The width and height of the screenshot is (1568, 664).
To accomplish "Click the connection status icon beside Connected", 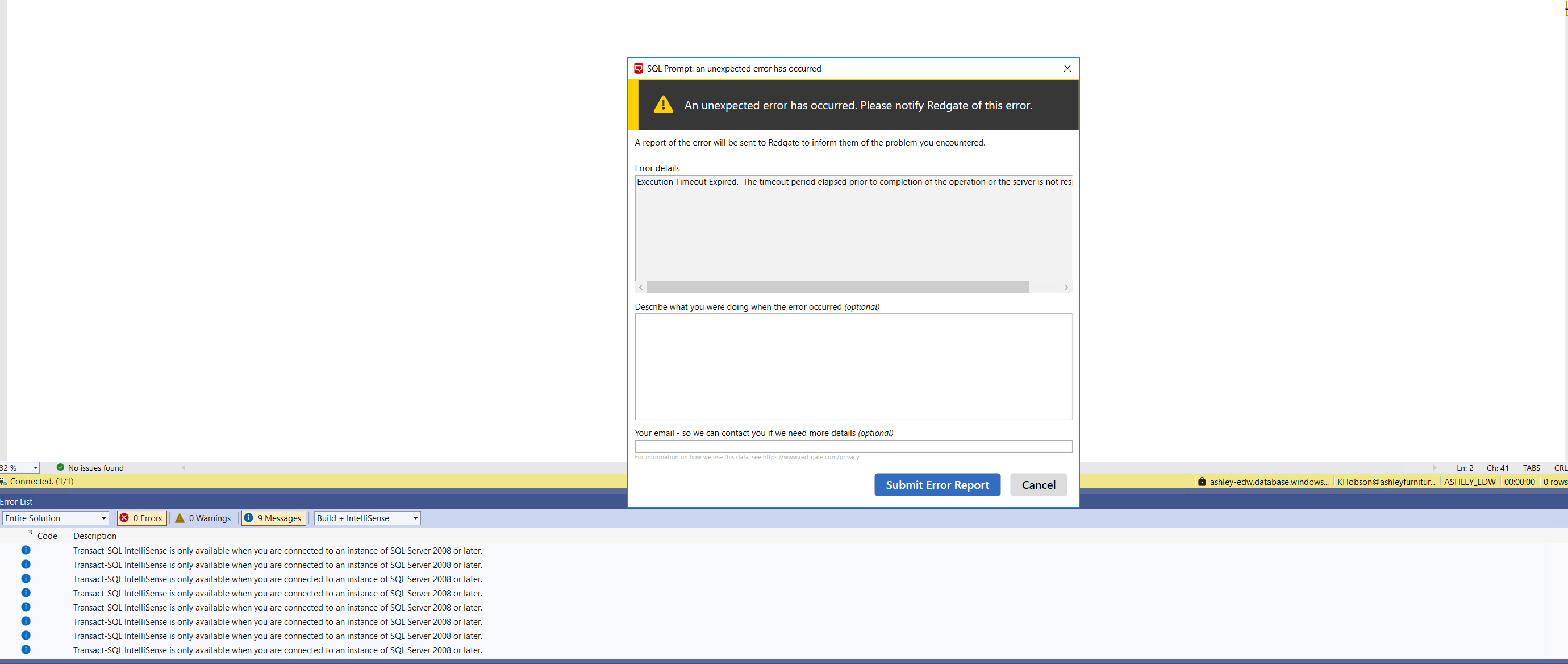I will tap(3, 482).
